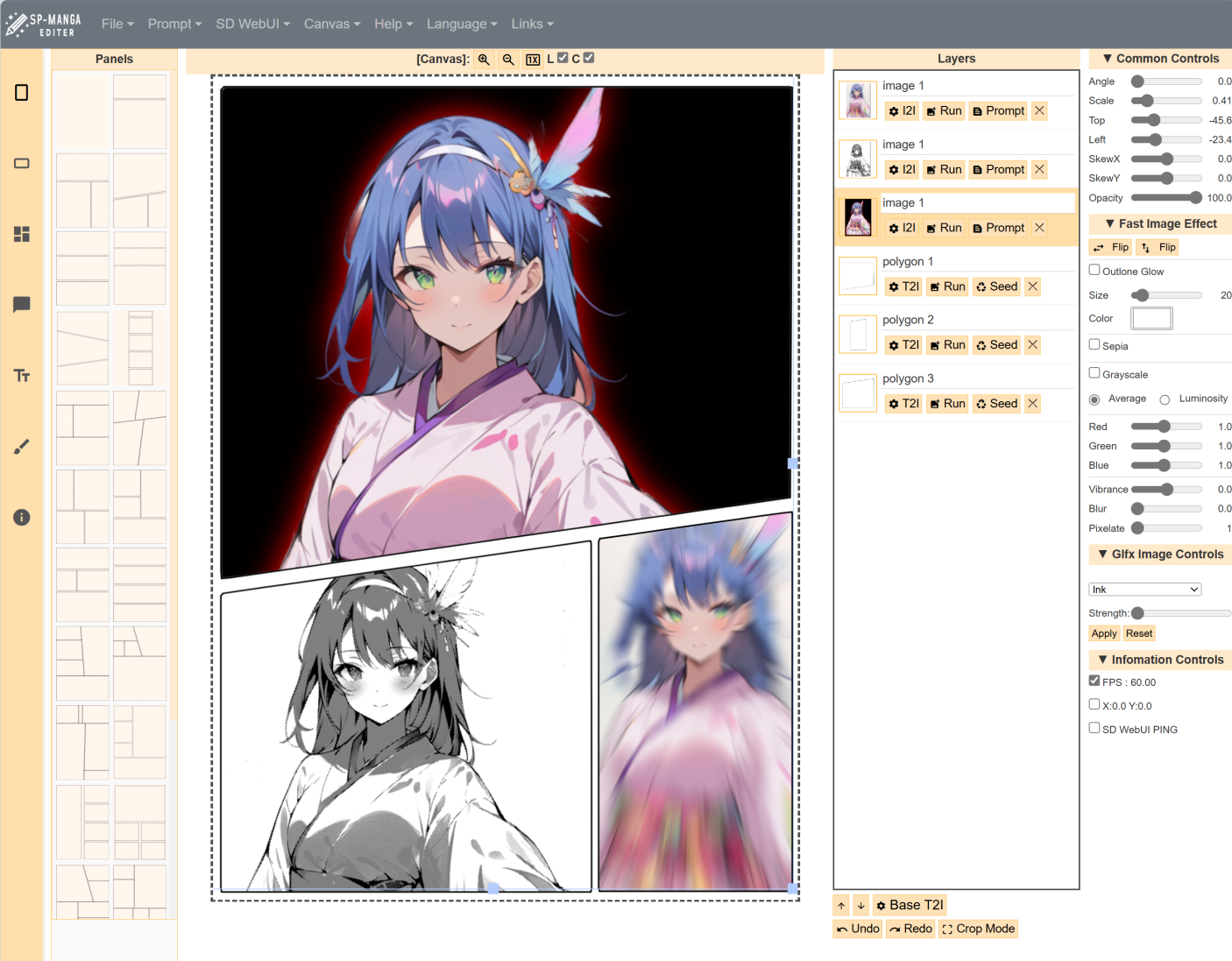Open the Canvas menu
The image size is (1232, 961).
tap(332, 25)
